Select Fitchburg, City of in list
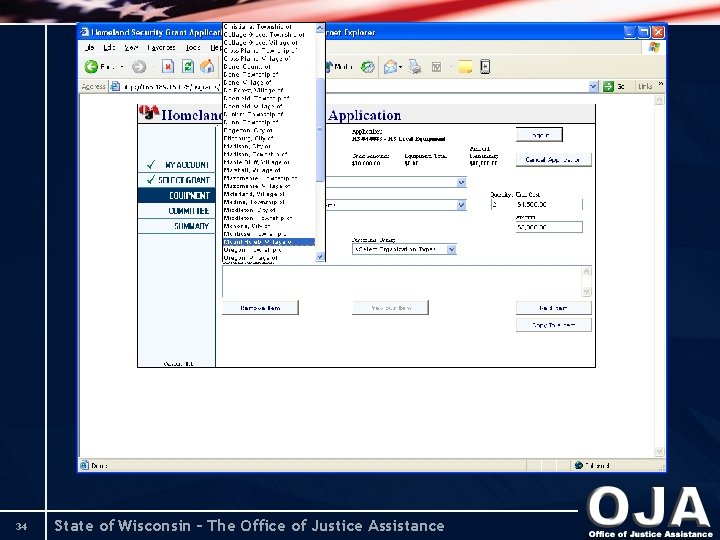Screen dimensions: 720x540 (269, 138)
